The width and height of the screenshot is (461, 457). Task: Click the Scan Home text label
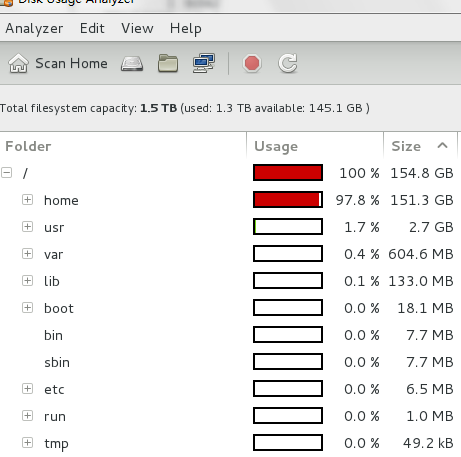tap(72, 63)
